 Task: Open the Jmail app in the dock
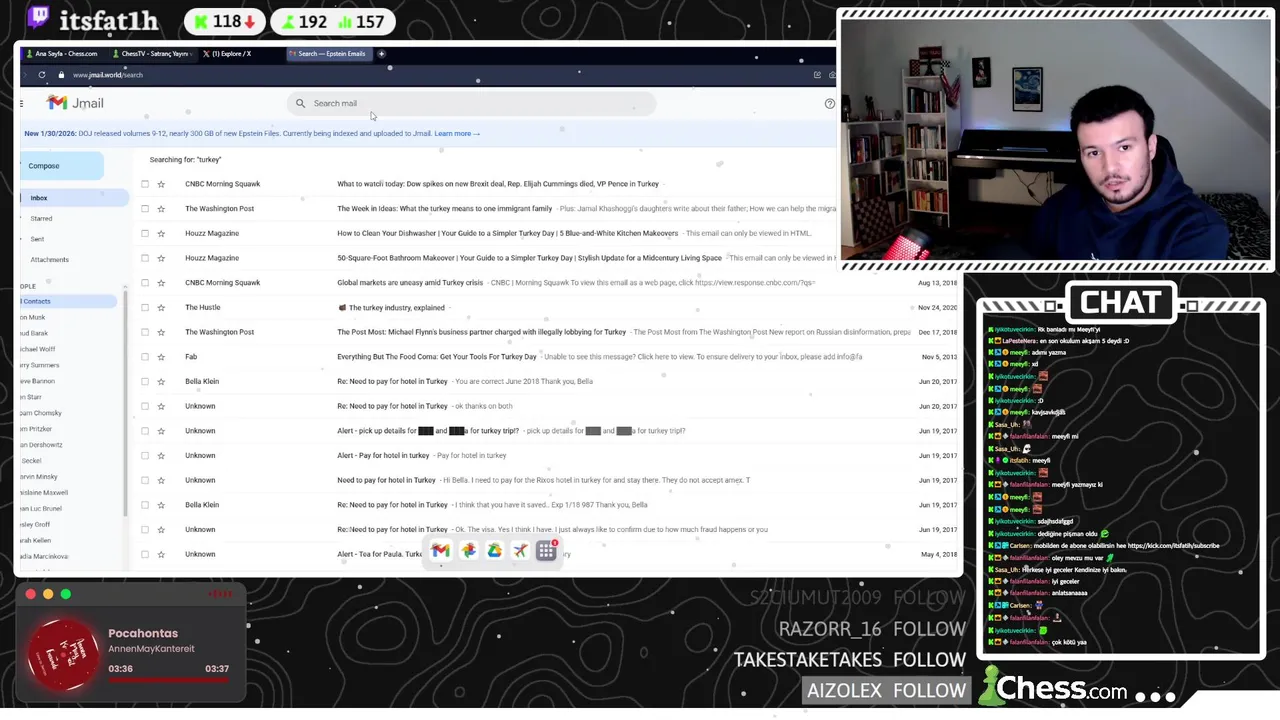point(440,551)
